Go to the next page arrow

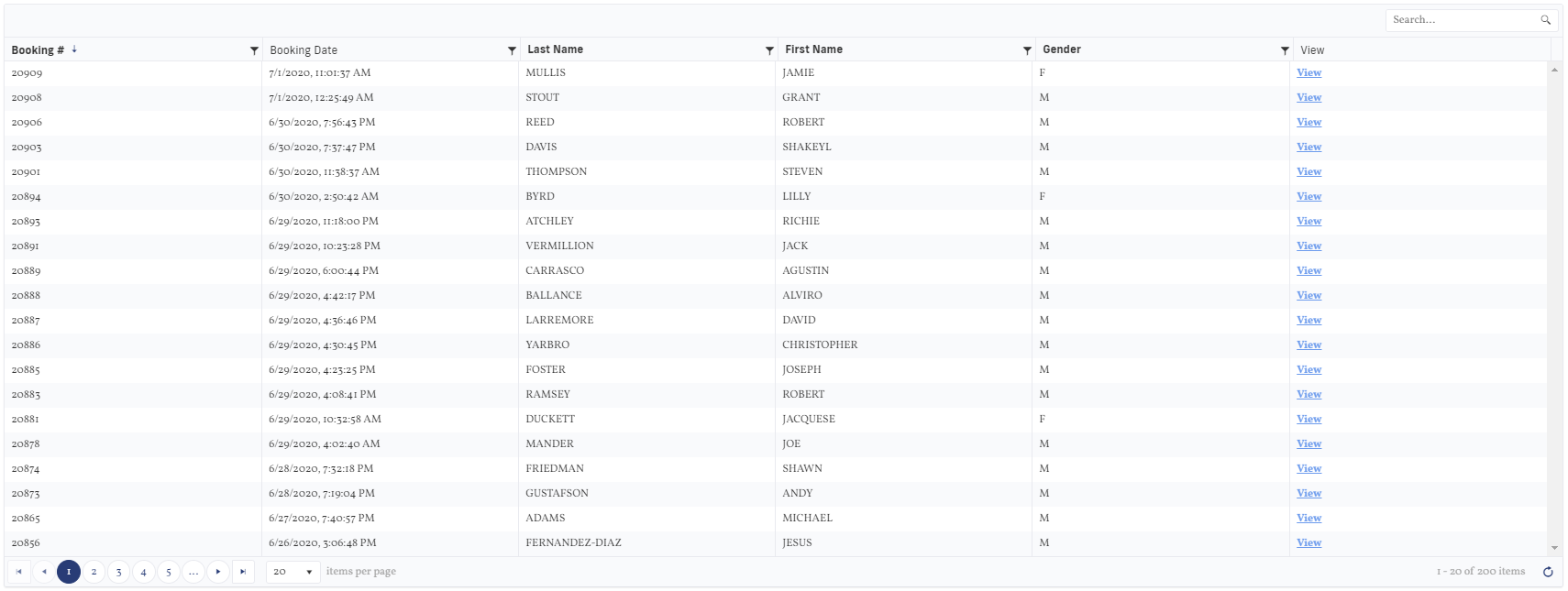pos(218,572)
